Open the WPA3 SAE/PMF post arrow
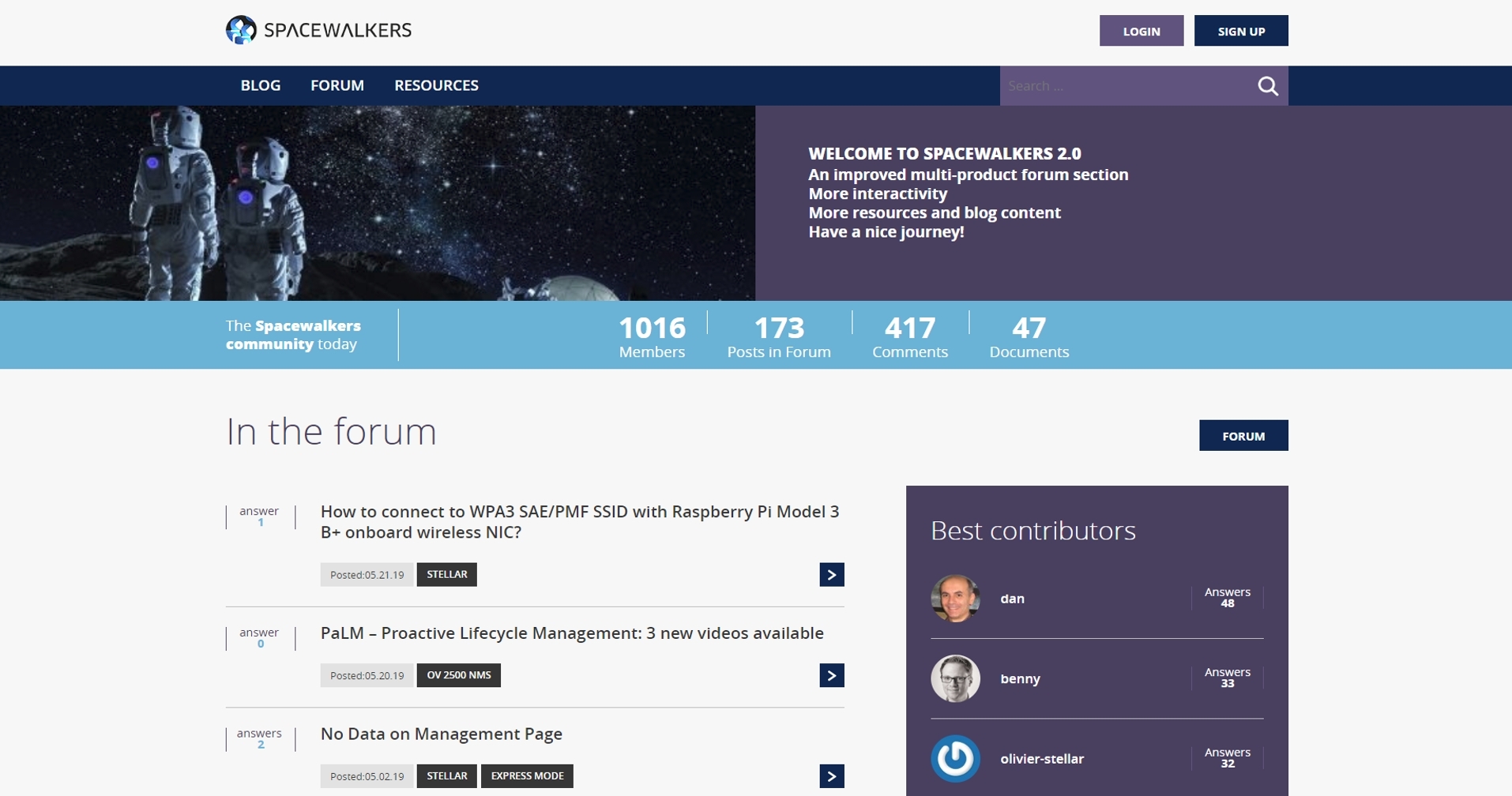The height and width of the screenshot is (796, 1512). pyautogui.click(x=831, y=575)
